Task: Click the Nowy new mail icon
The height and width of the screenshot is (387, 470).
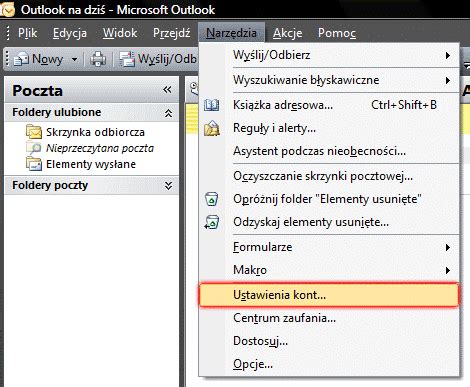Action: click(x=21, y=59)
